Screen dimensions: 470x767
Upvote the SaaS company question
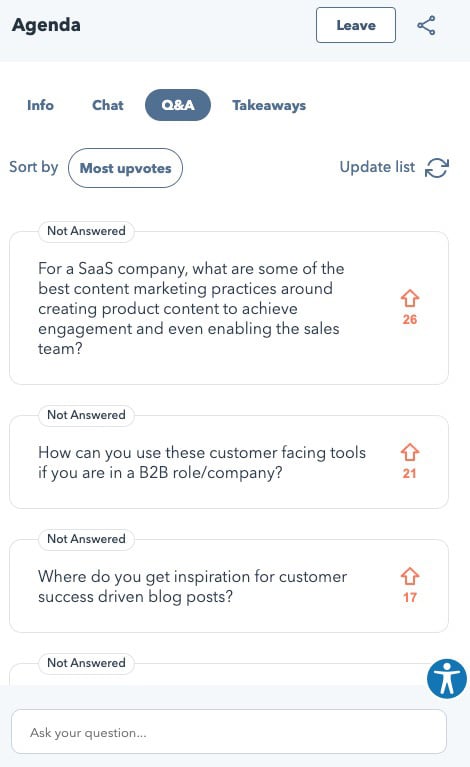coord(410,297)
